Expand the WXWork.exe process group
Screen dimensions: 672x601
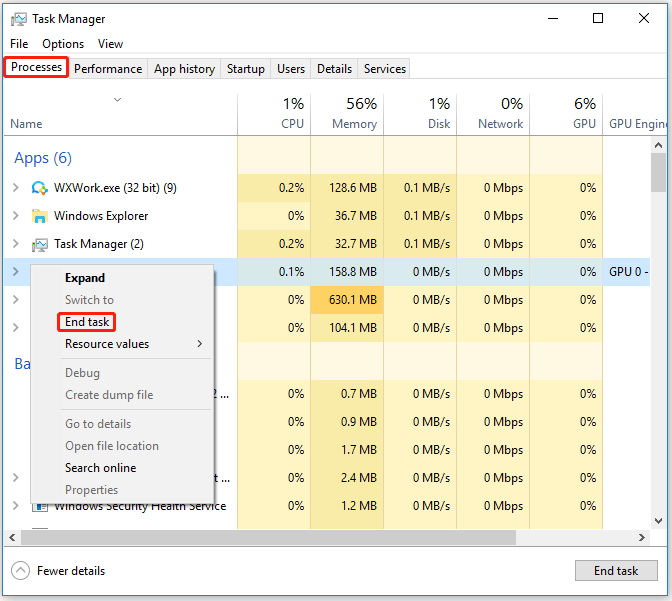pyautogui.click(x=16, y=187)
